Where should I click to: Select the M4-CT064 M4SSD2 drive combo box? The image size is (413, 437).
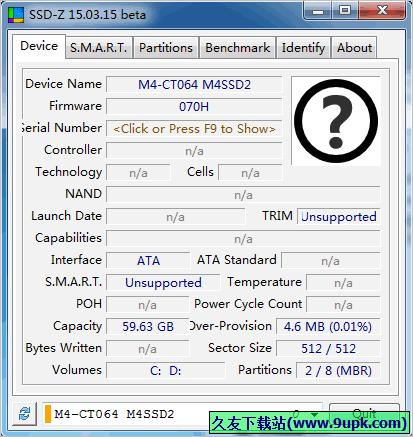pos(182,414)
